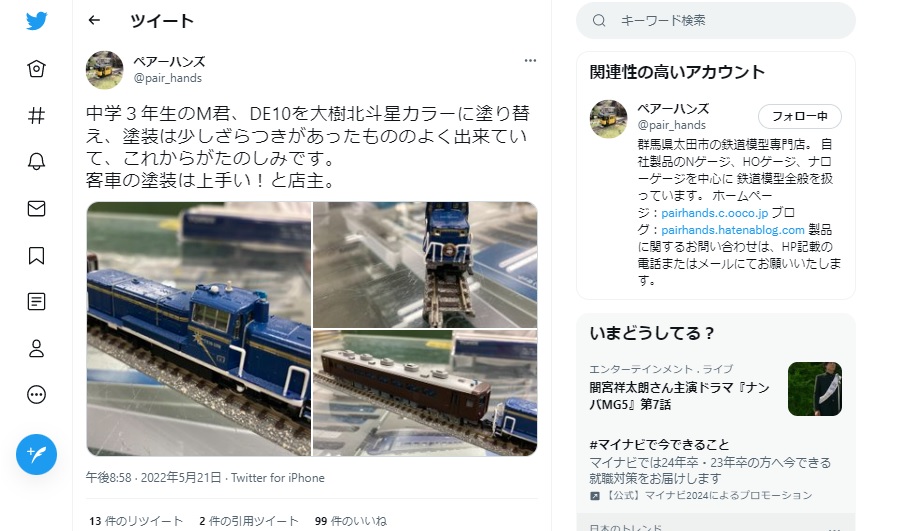907x531 pixels.
Task: Toggle the フォロー中 following button
Action: pyautogui.click(x=799, y=116)
